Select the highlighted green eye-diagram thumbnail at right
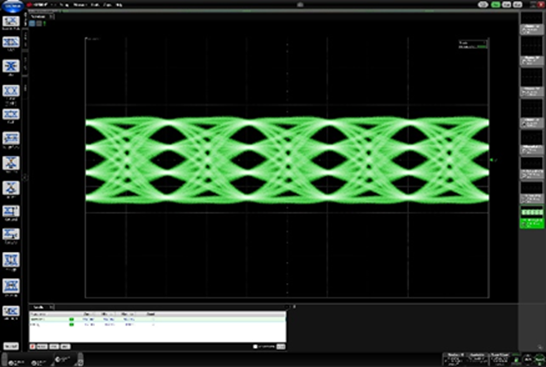This screenshot has height=367, width=546. 532,218
